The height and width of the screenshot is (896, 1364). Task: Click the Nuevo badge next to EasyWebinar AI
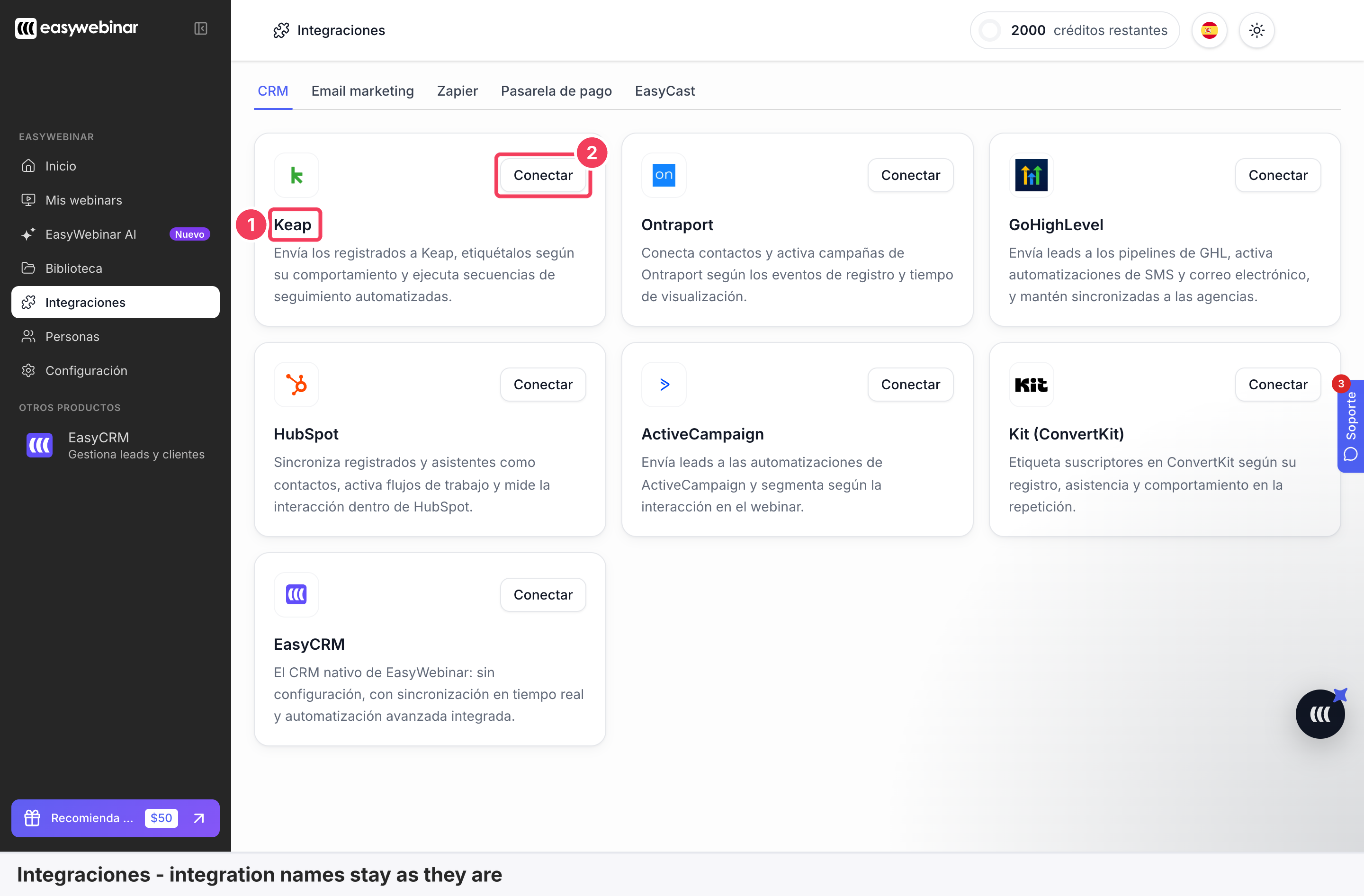[x=190, y=234]
